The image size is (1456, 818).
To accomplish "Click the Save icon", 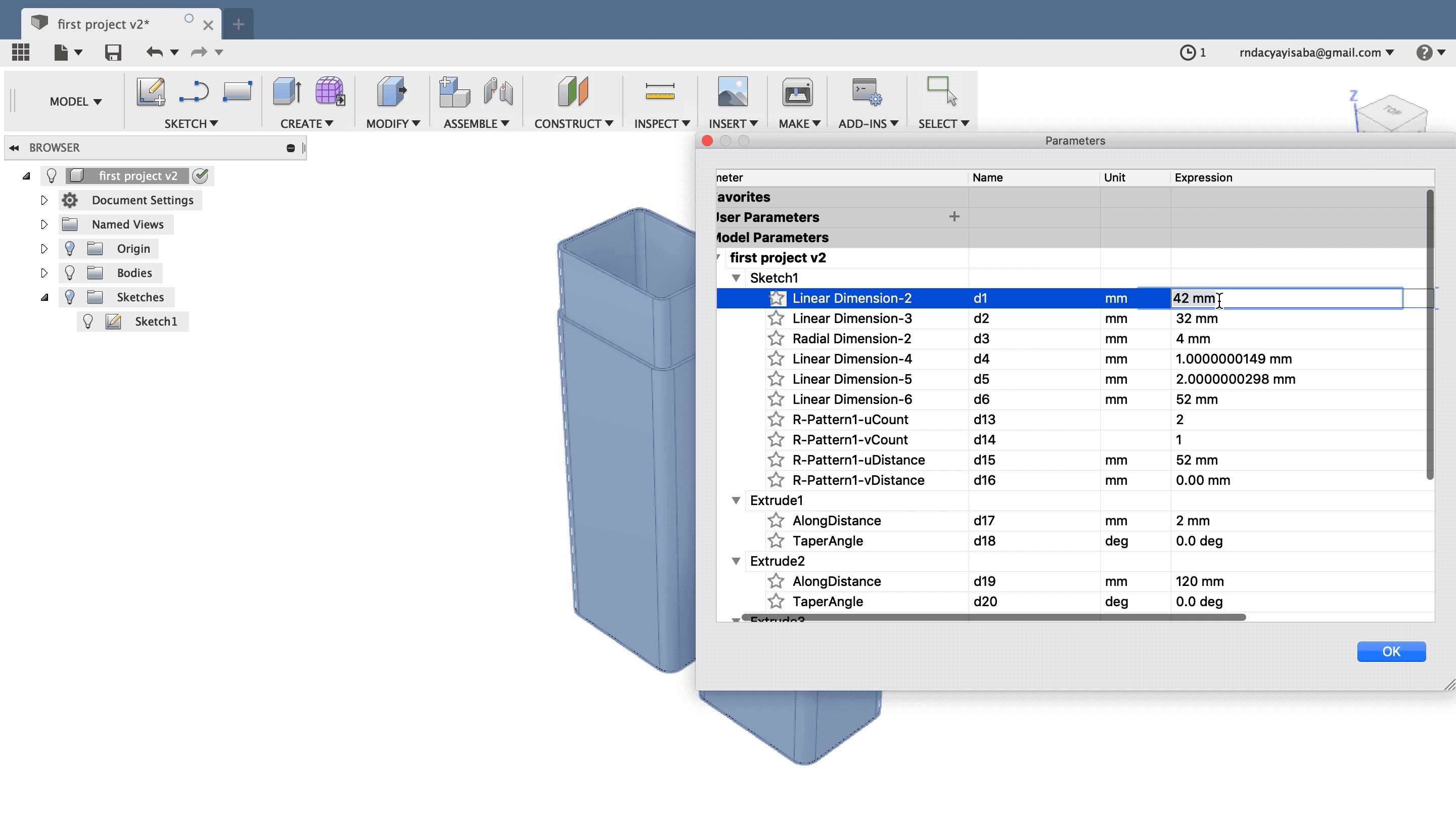I will click(113, 53).
